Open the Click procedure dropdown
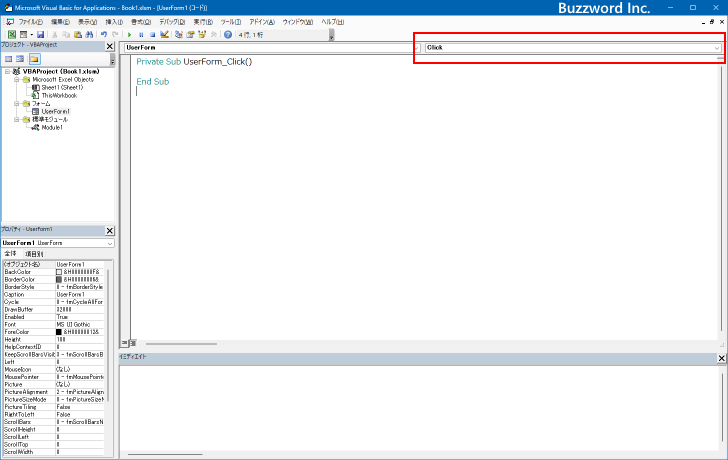Screen dimensions: 728x460 (573, 47)
